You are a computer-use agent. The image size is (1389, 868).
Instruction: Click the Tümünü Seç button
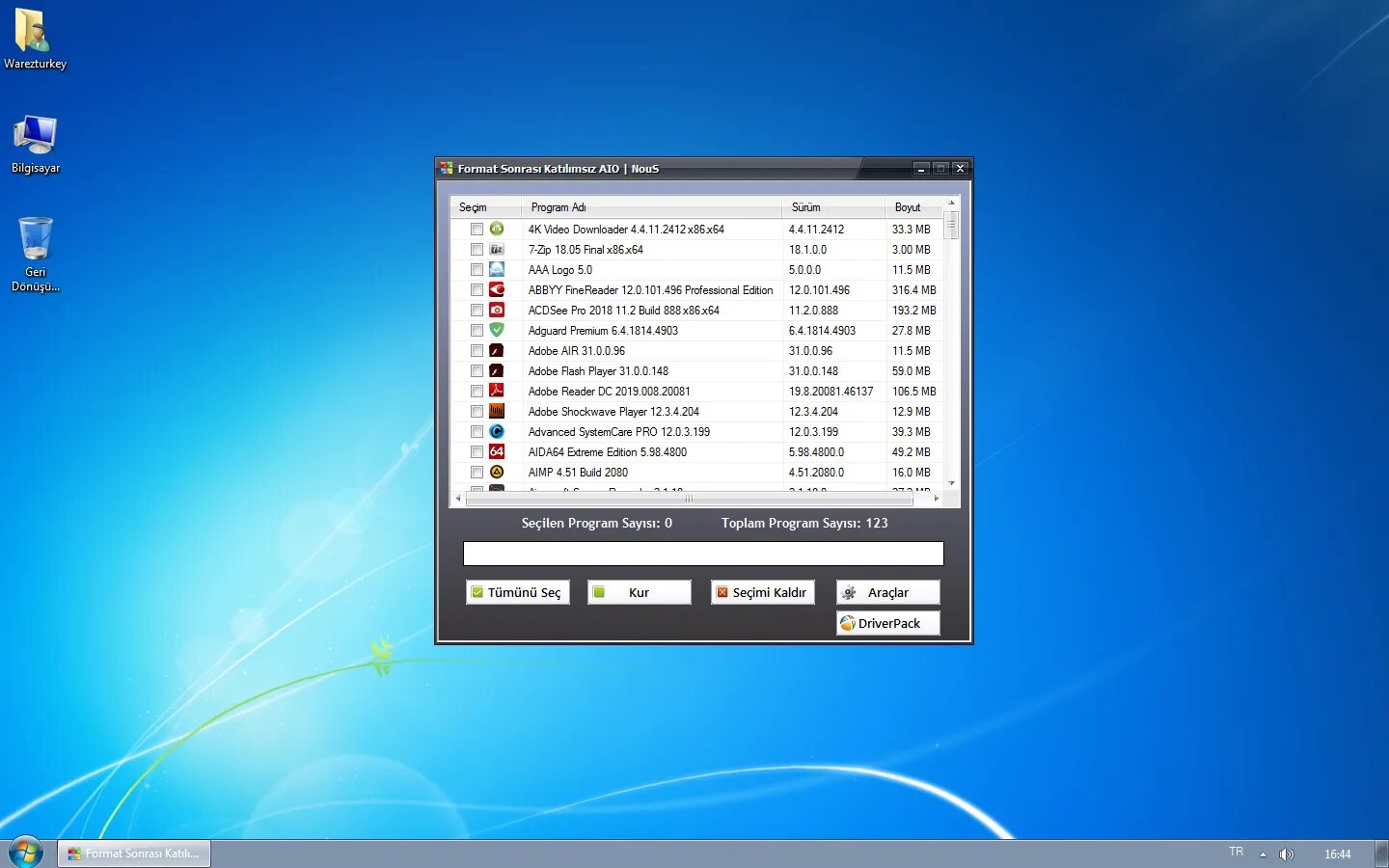coord(518,592)
